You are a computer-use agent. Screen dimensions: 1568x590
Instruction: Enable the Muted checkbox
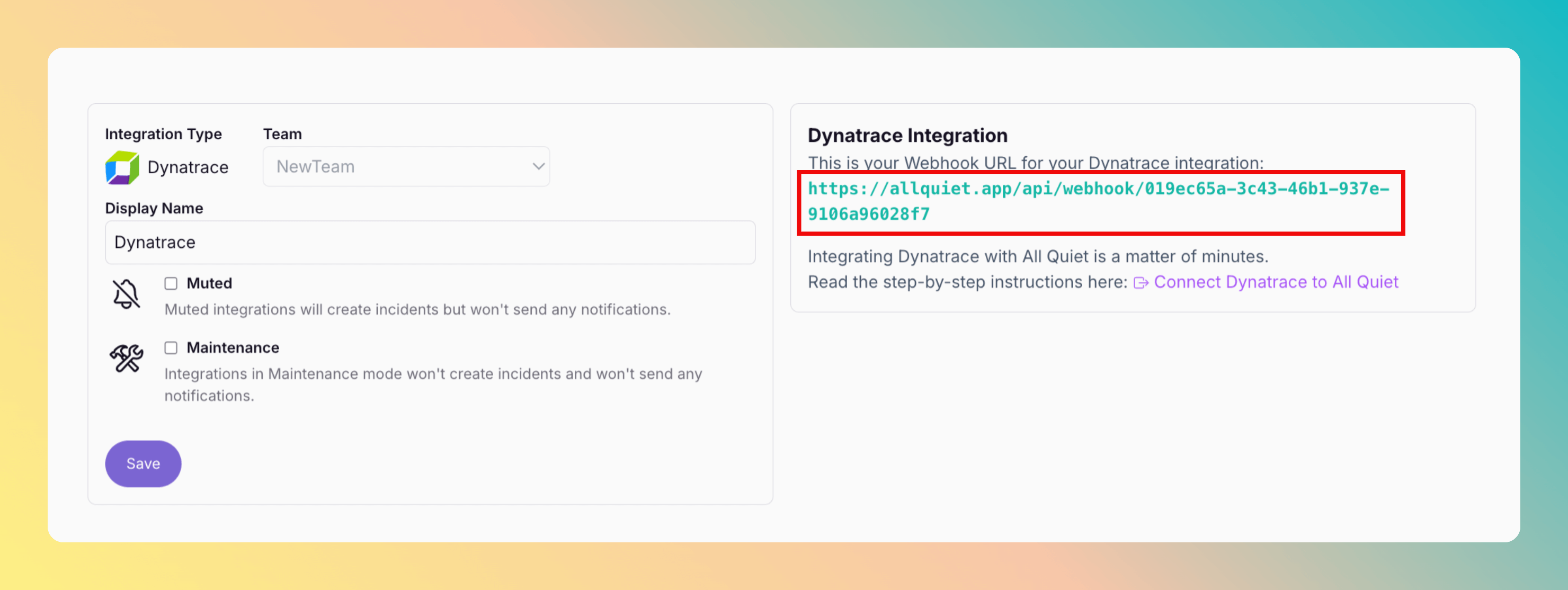pyautogui.click(x=171, y=284)
